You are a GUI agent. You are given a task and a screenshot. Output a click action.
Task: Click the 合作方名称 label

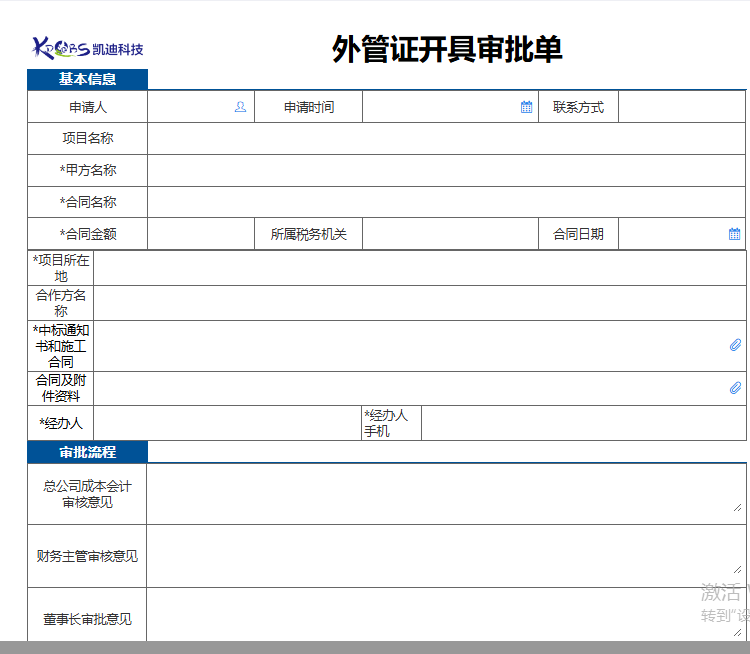click(x=61, y=303)
